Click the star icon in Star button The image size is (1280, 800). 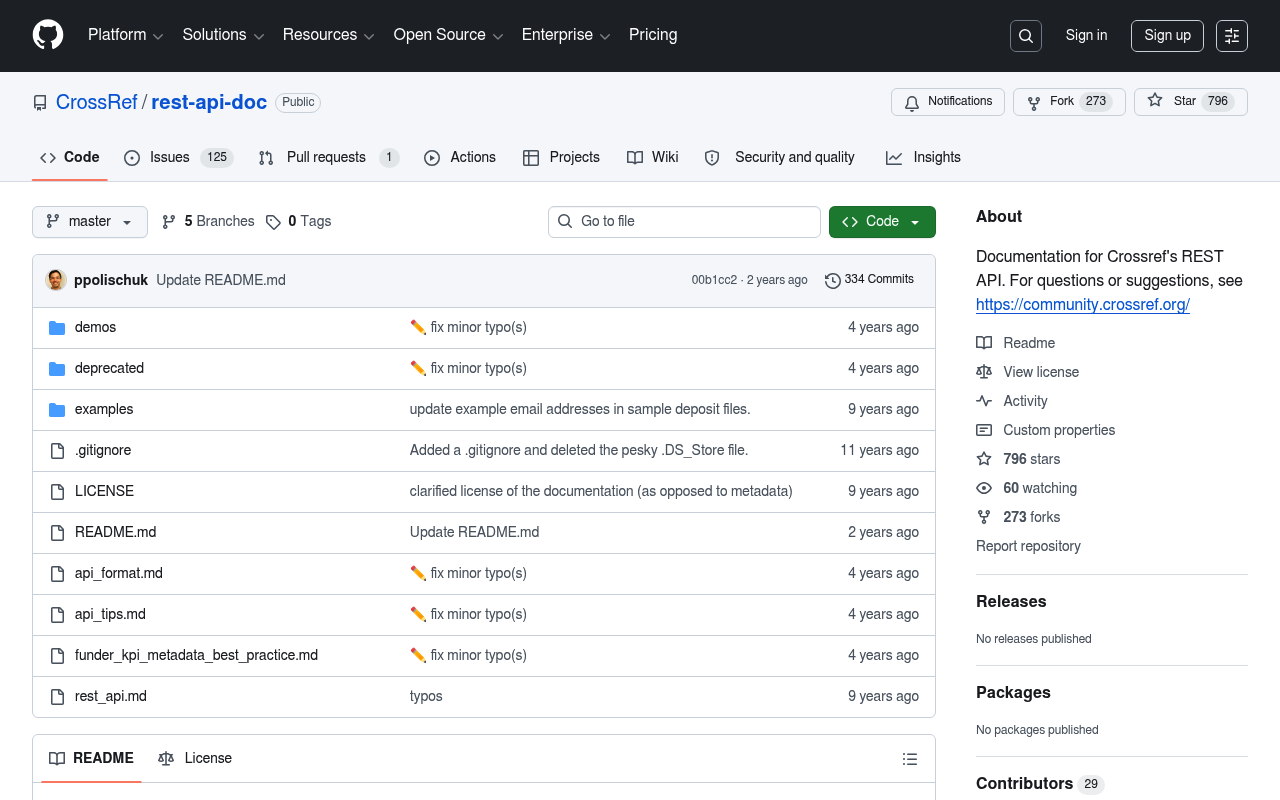coord(1155,101)
